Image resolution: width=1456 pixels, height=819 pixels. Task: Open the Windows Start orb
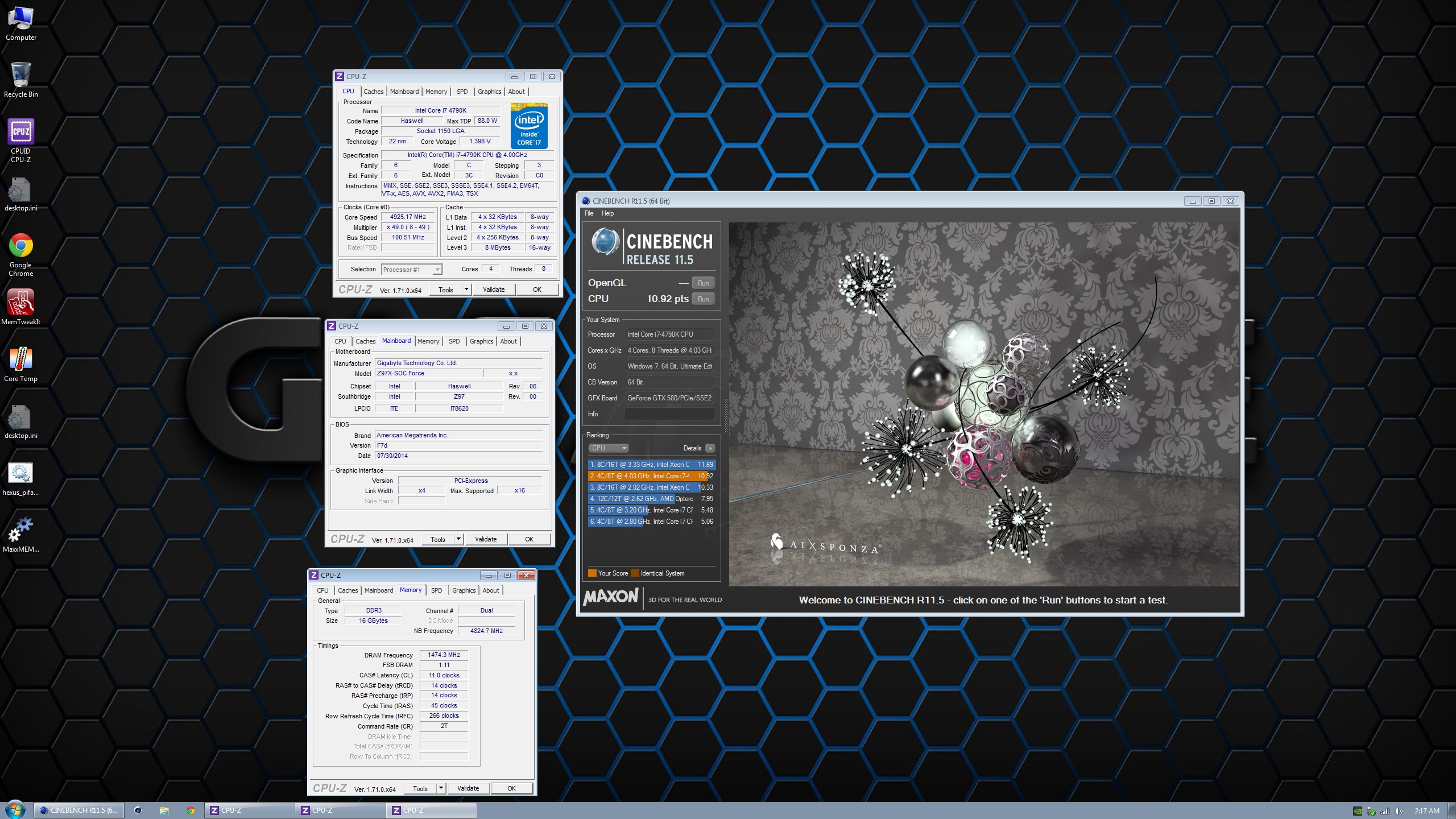(x=15, y=810)
